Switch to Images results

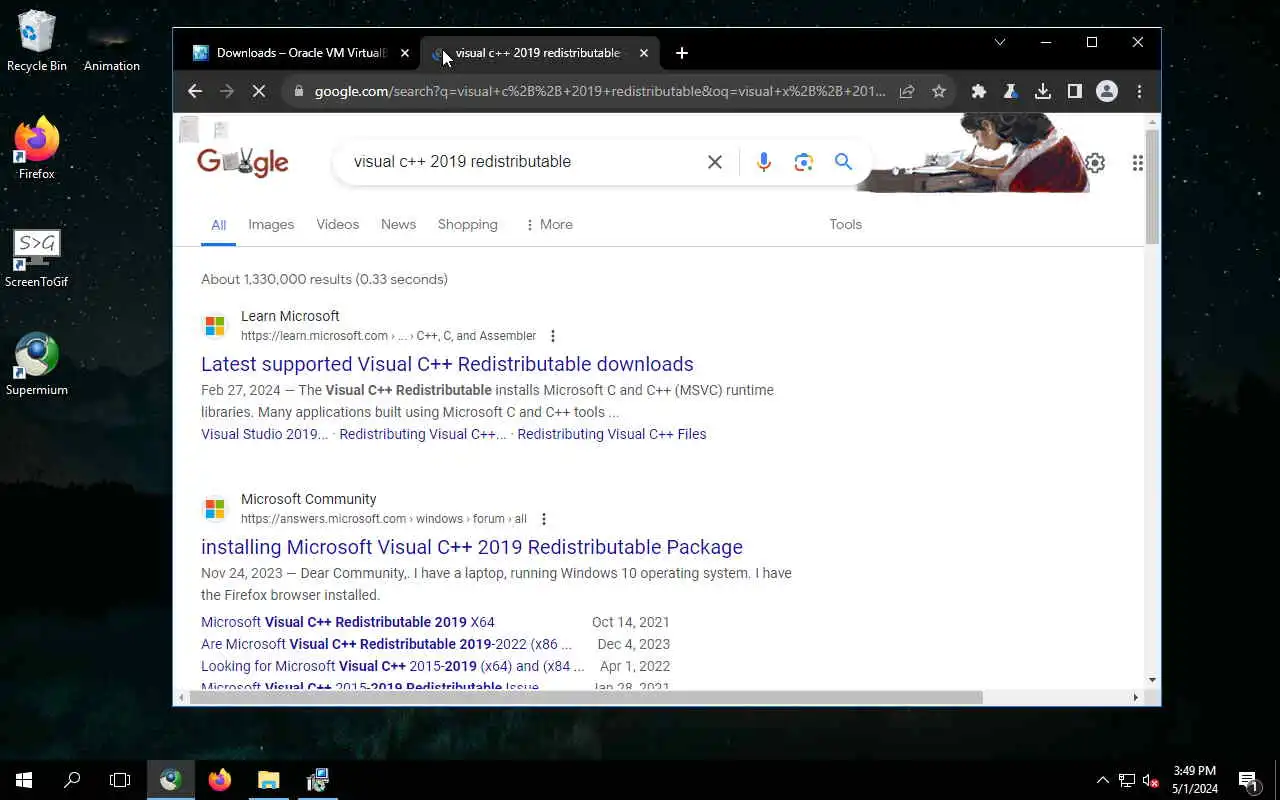271,224
